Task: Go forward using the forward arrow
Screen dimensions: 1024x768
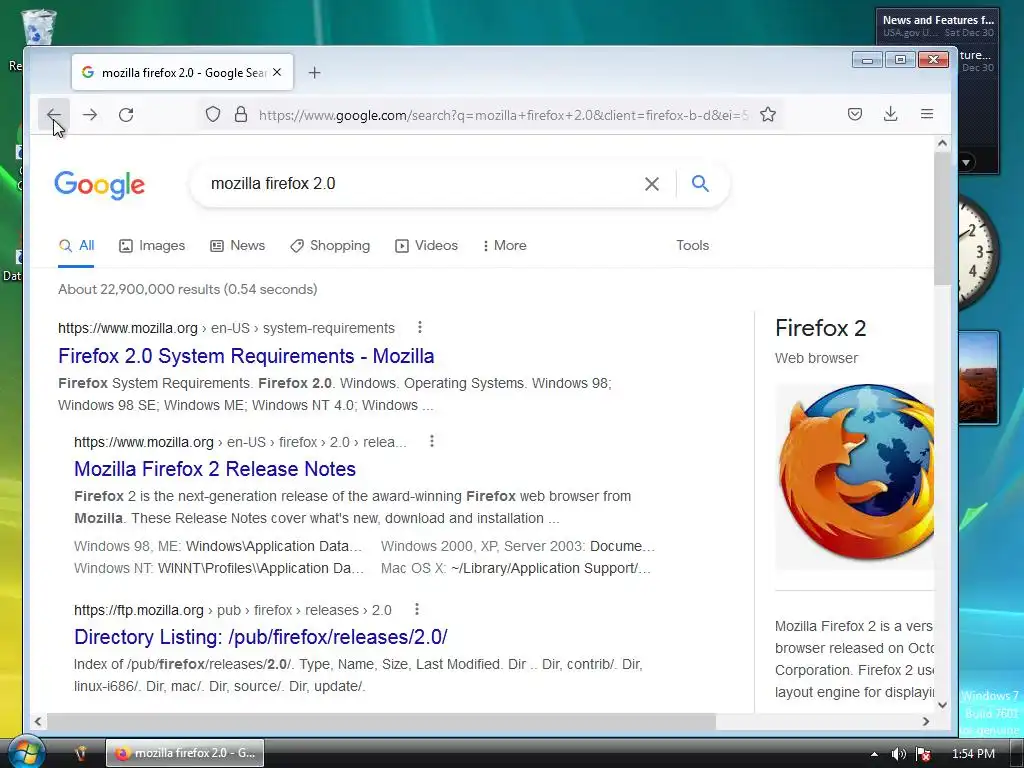Action: pyautogui.click(x=90, y=115)
